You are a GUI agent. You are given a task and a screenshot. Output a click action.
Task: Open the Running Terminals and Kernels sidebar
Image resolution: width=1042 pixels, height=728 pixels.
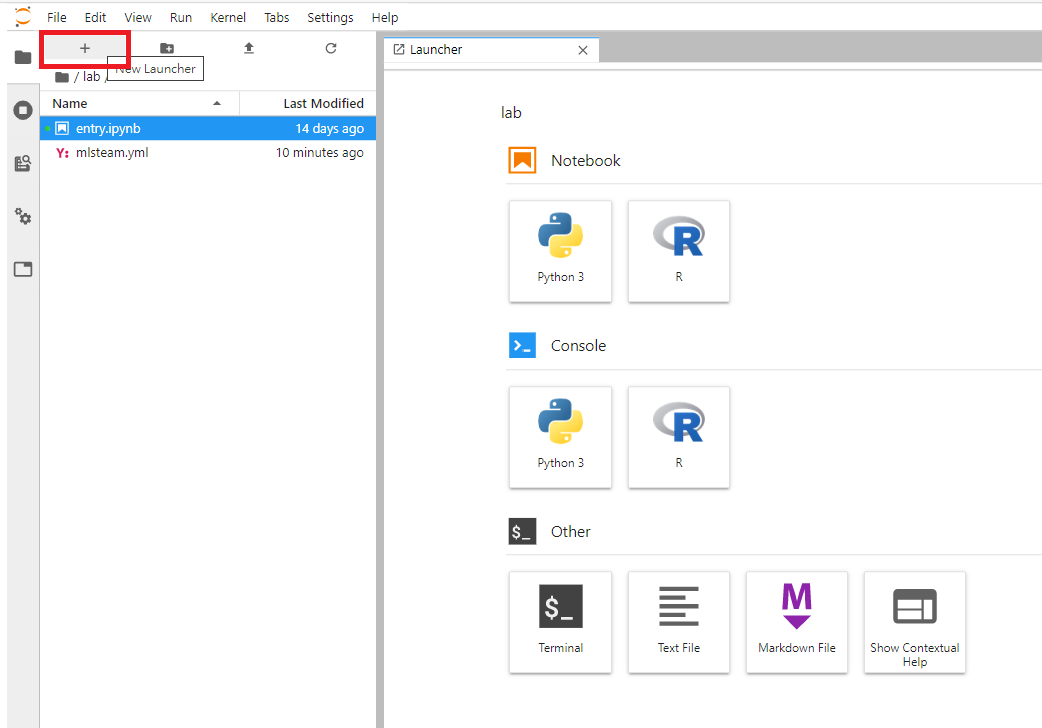coord(23,110)
